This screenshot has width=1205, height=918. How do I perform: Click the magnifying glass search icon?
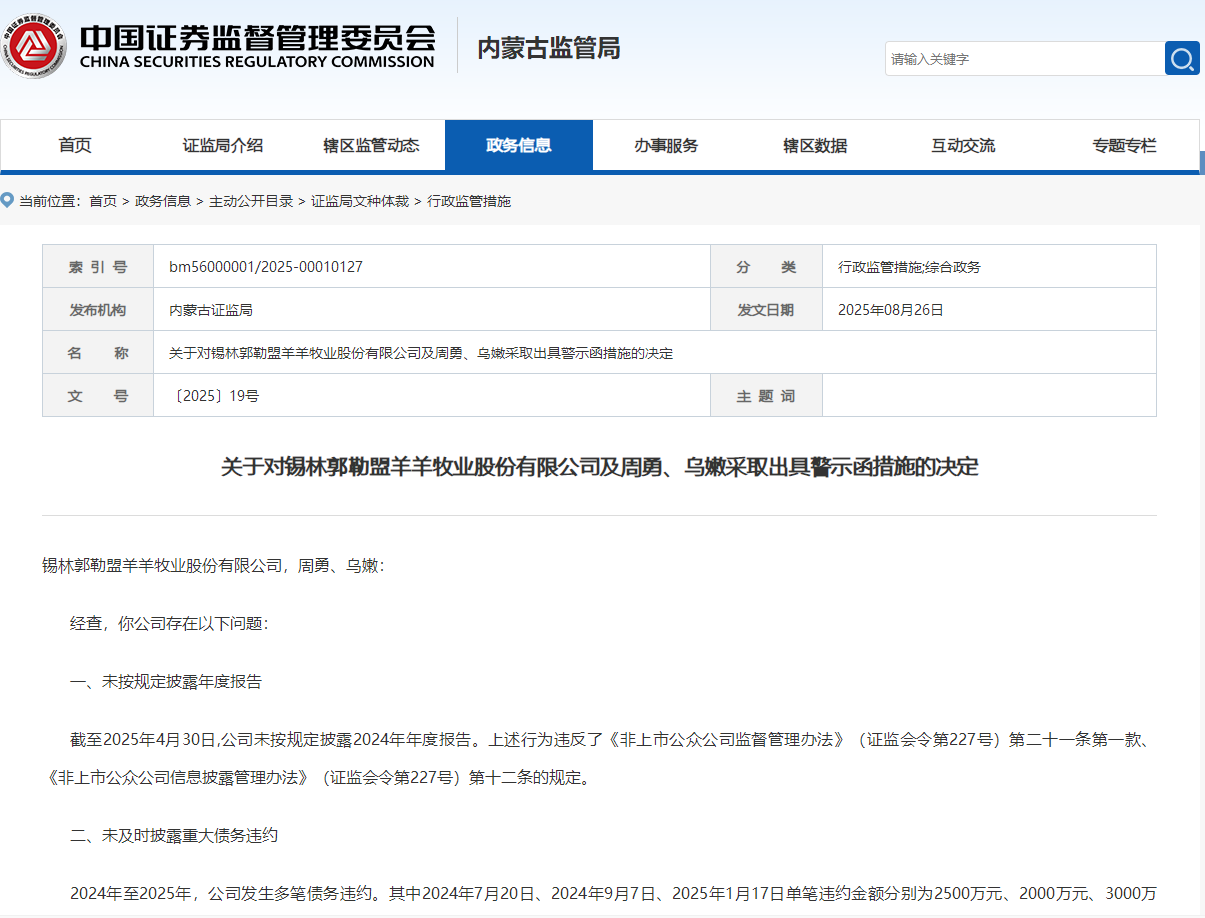(x=1182, y=59)
